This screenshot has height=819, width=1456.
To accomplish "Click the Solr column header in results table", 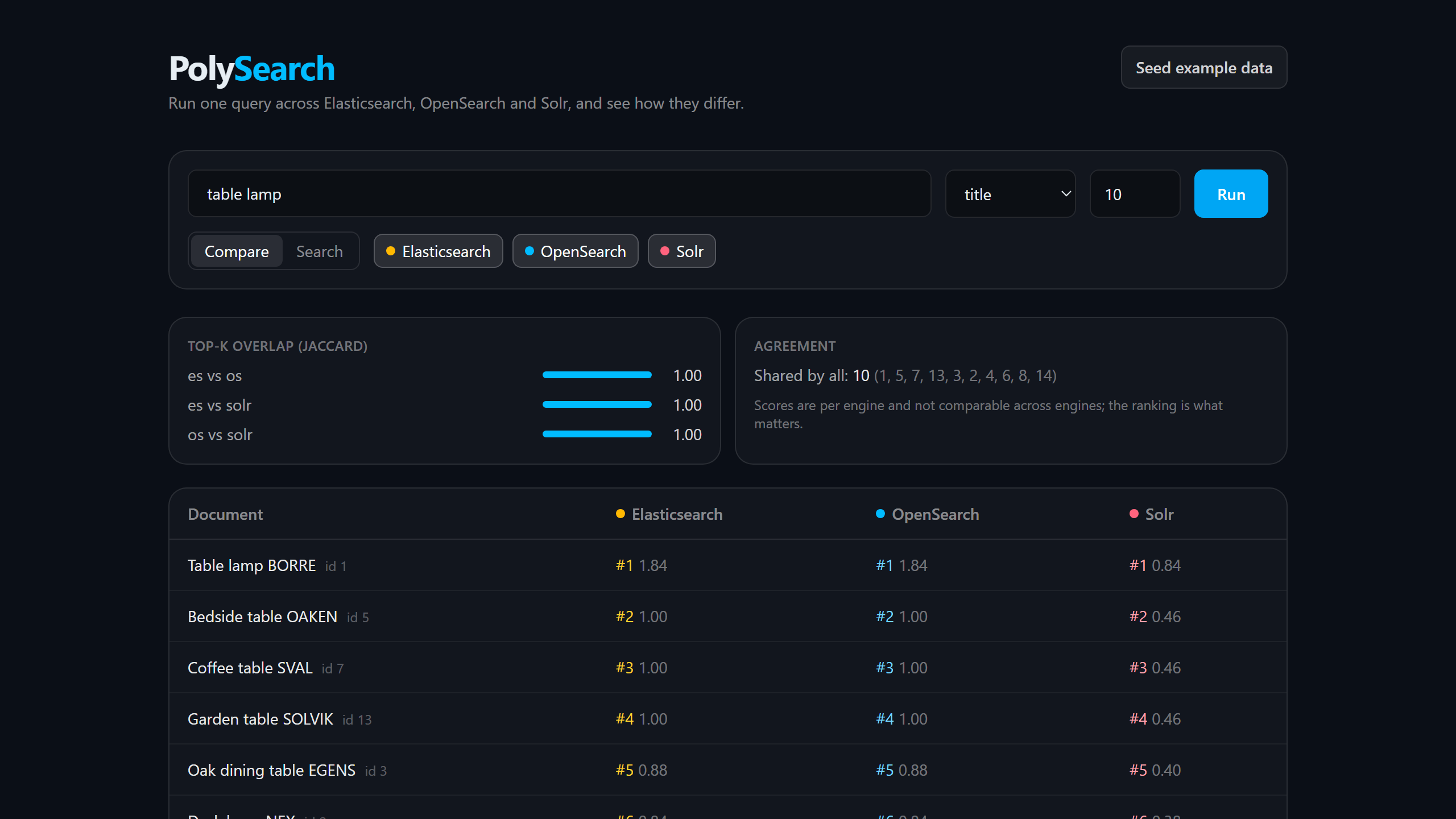I will (x=1152, y=514).
